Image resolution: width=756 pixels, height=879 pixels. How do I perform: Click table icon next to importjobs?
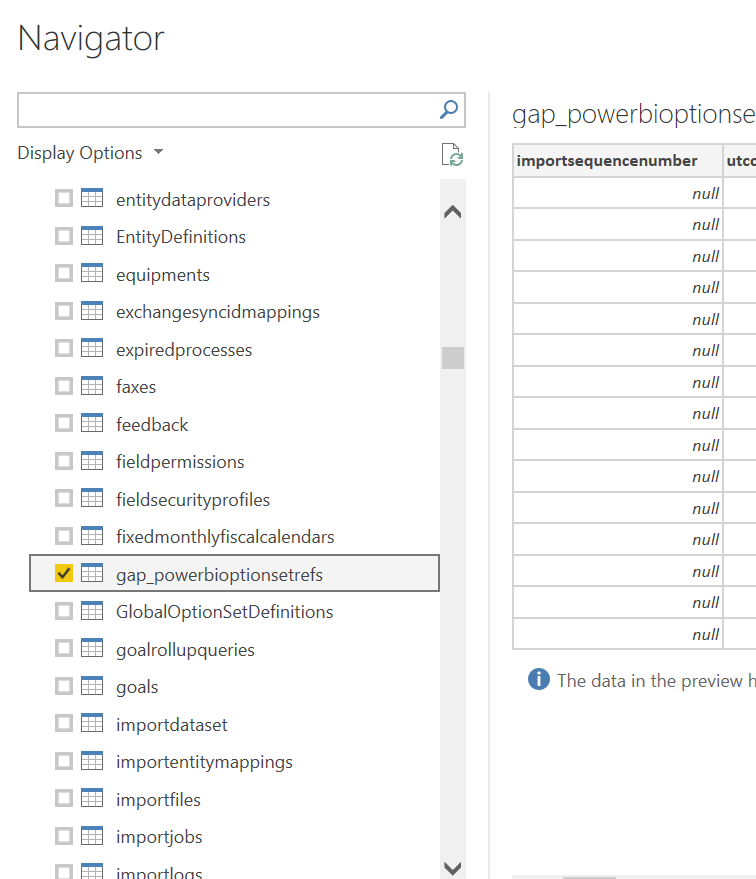92,835
